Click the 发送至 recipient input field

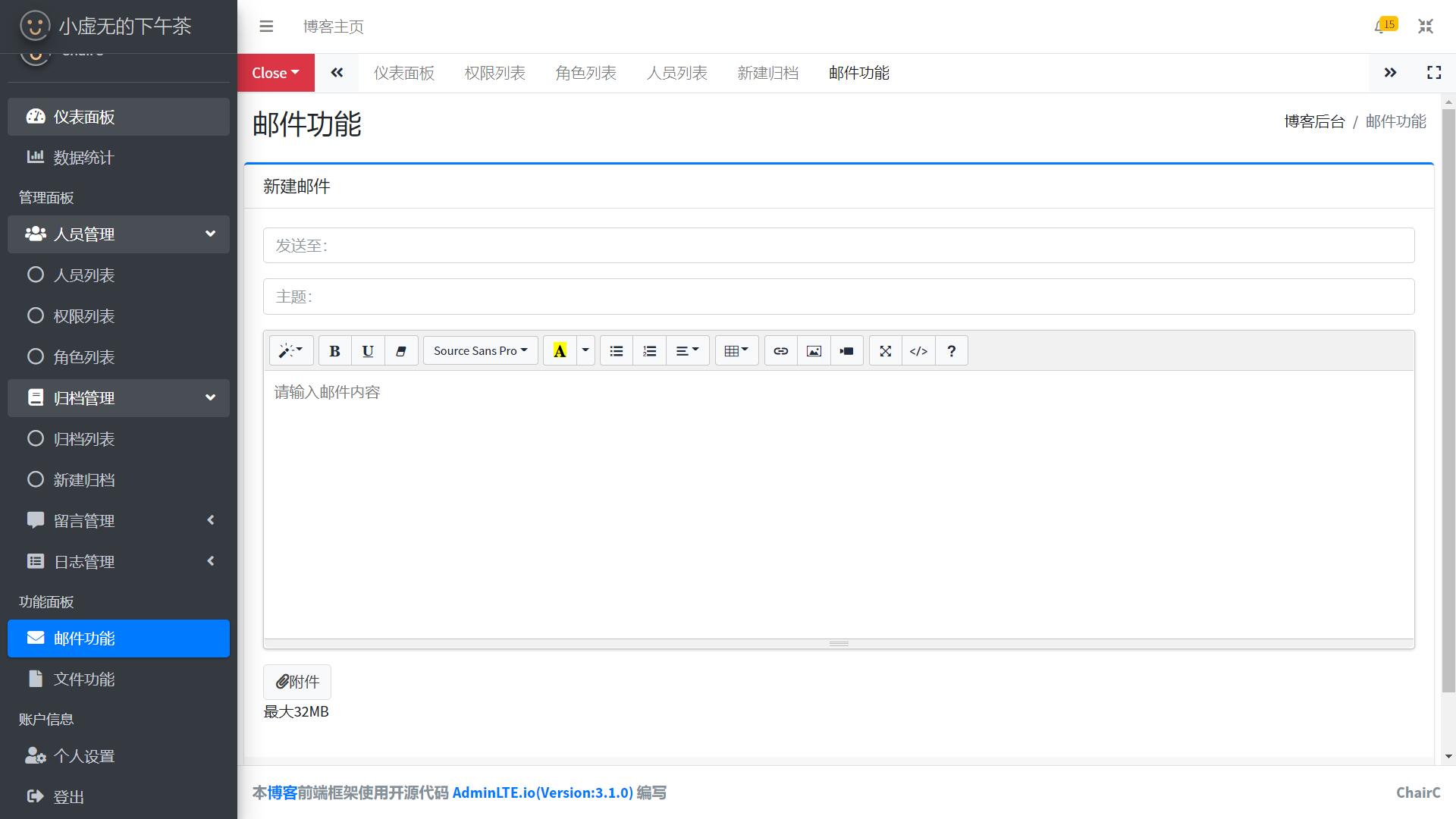coord(838,246)
